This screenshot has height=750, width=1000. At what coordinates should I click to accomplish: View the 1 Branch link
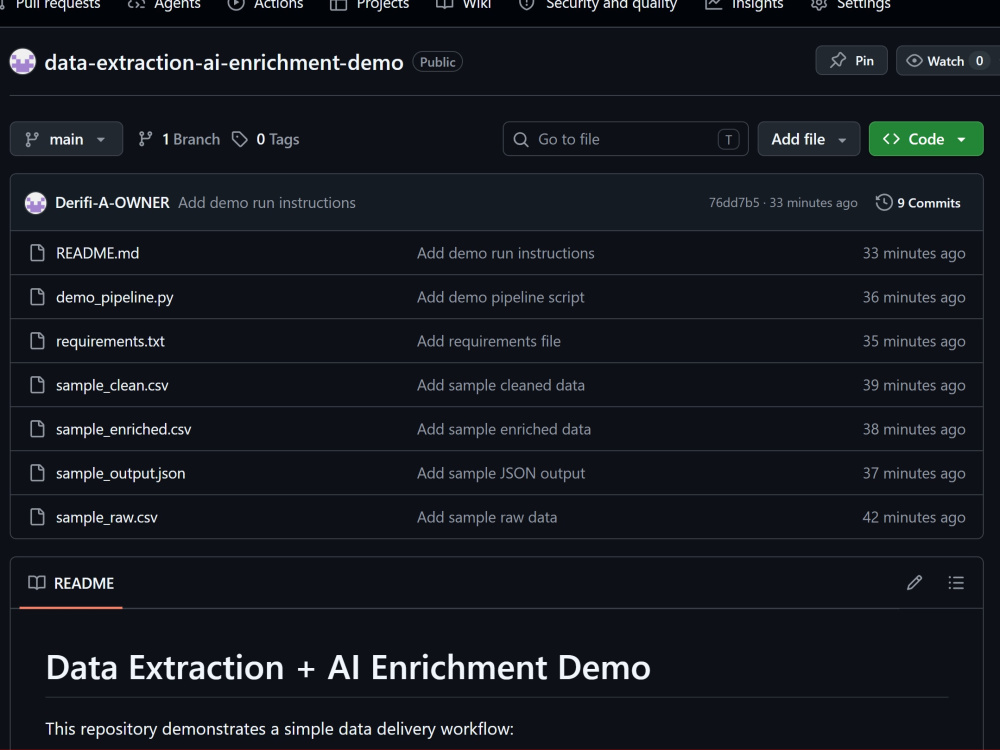[x=179, y=139]
